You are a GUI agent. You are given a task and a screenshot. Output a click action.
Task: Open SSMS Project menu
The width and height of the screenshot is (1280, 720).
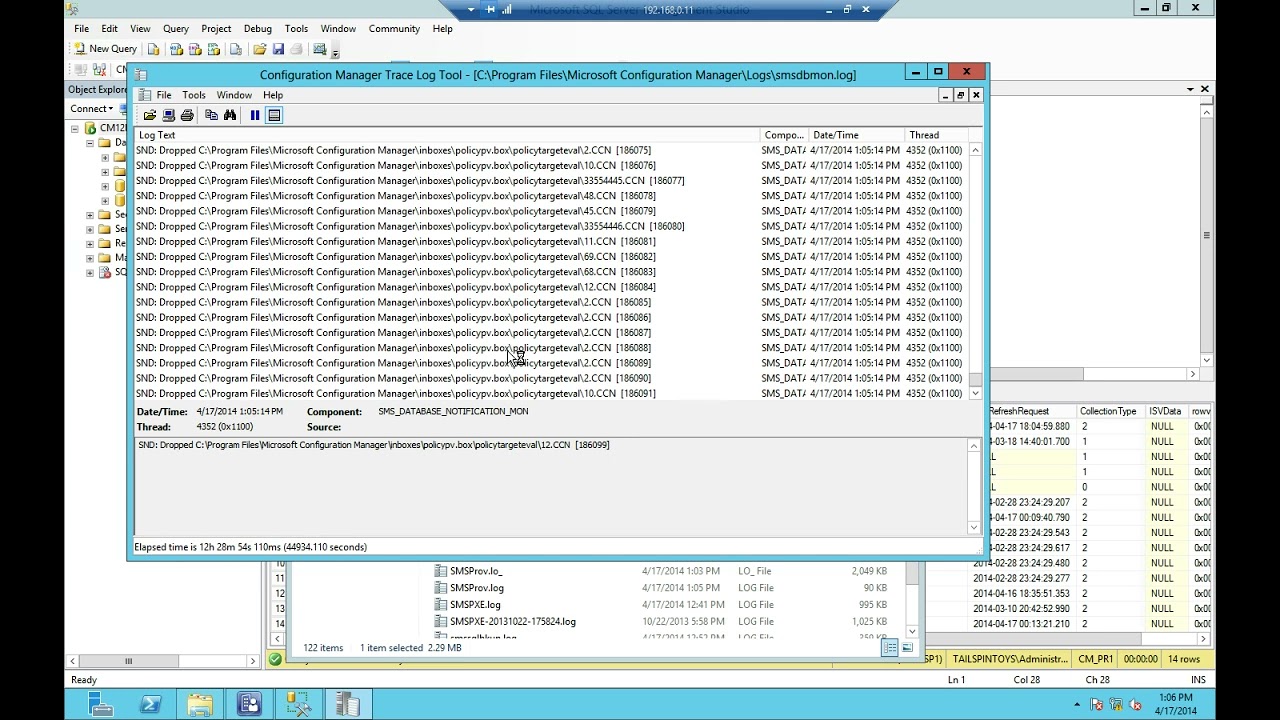tap(216, 29)
